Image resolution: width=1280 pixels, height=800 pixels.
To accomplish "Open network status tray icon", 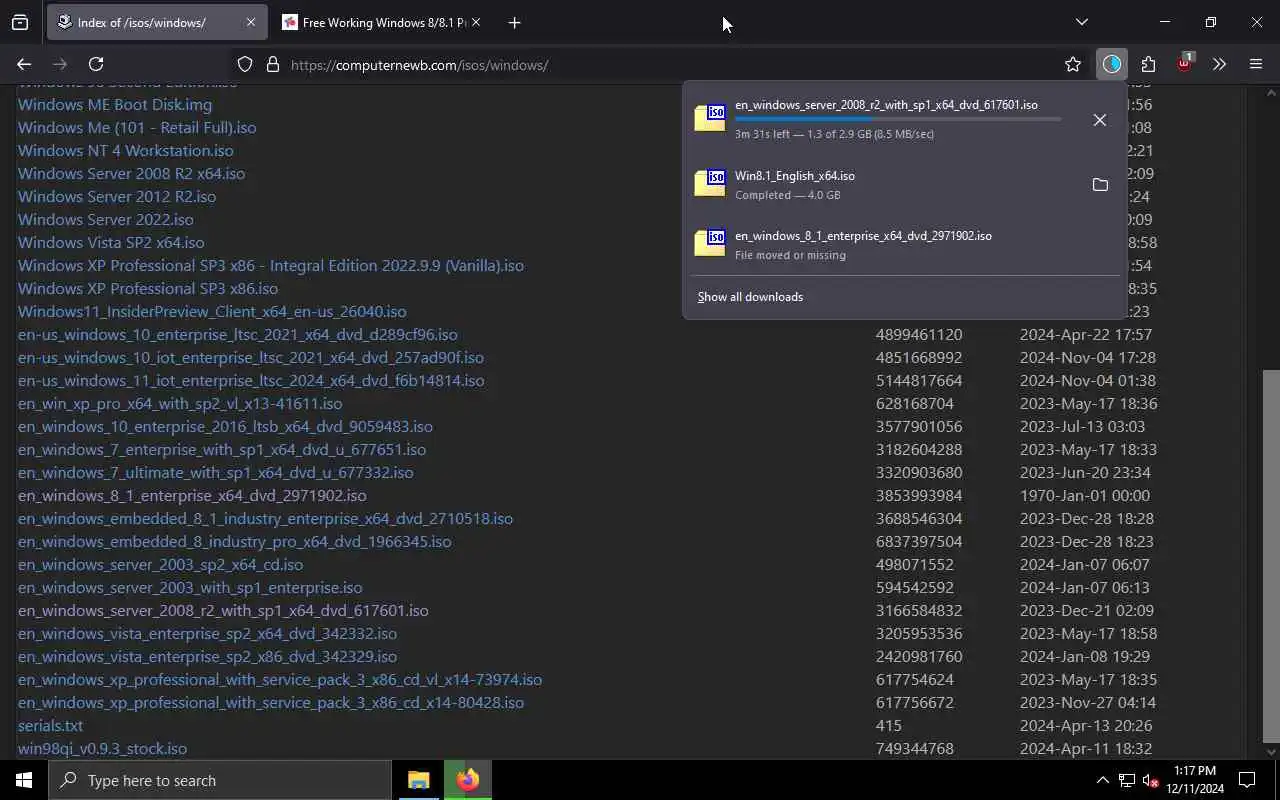I will pyautogui.click(x=1126, y=780).
